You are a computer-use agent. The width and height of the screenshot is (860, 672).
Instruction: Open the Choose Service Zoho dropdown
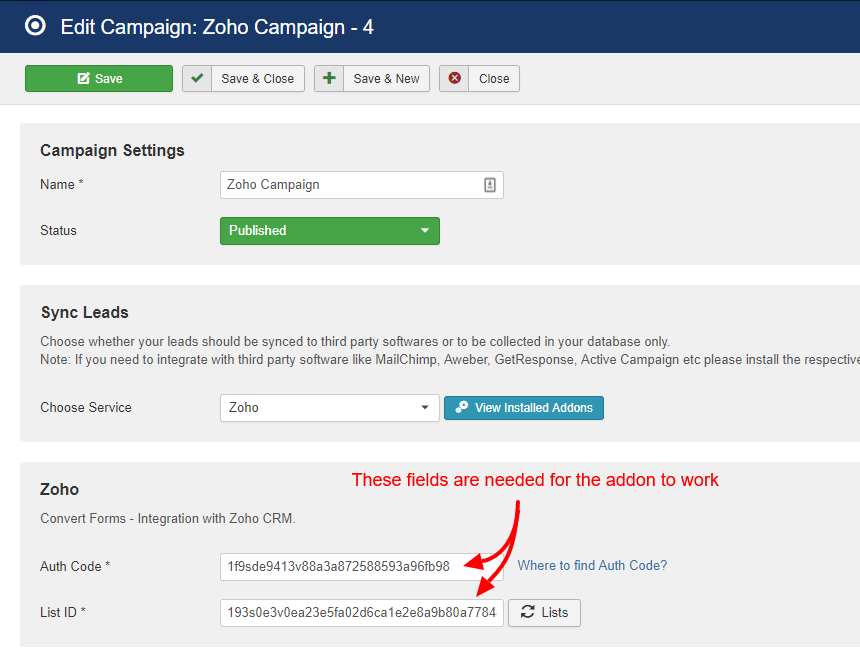coord(330,408)
